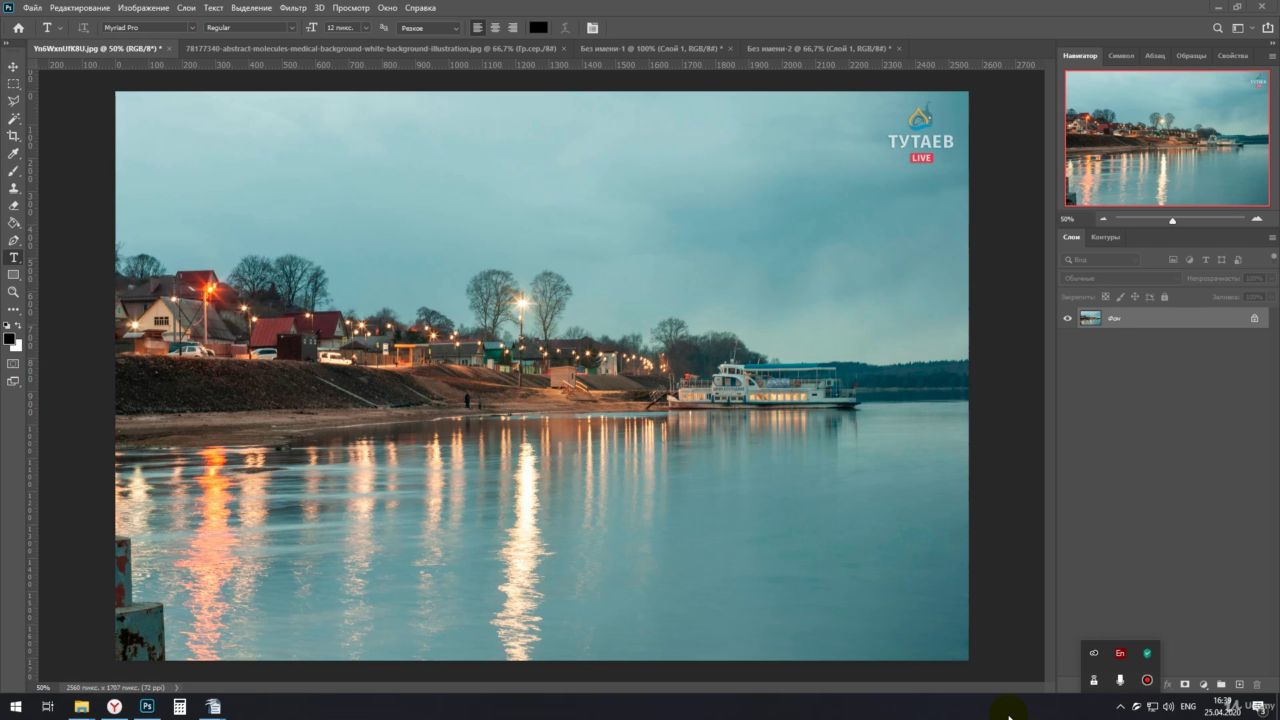Align text right
1280x720 pixels.
[x=513, y=28]
